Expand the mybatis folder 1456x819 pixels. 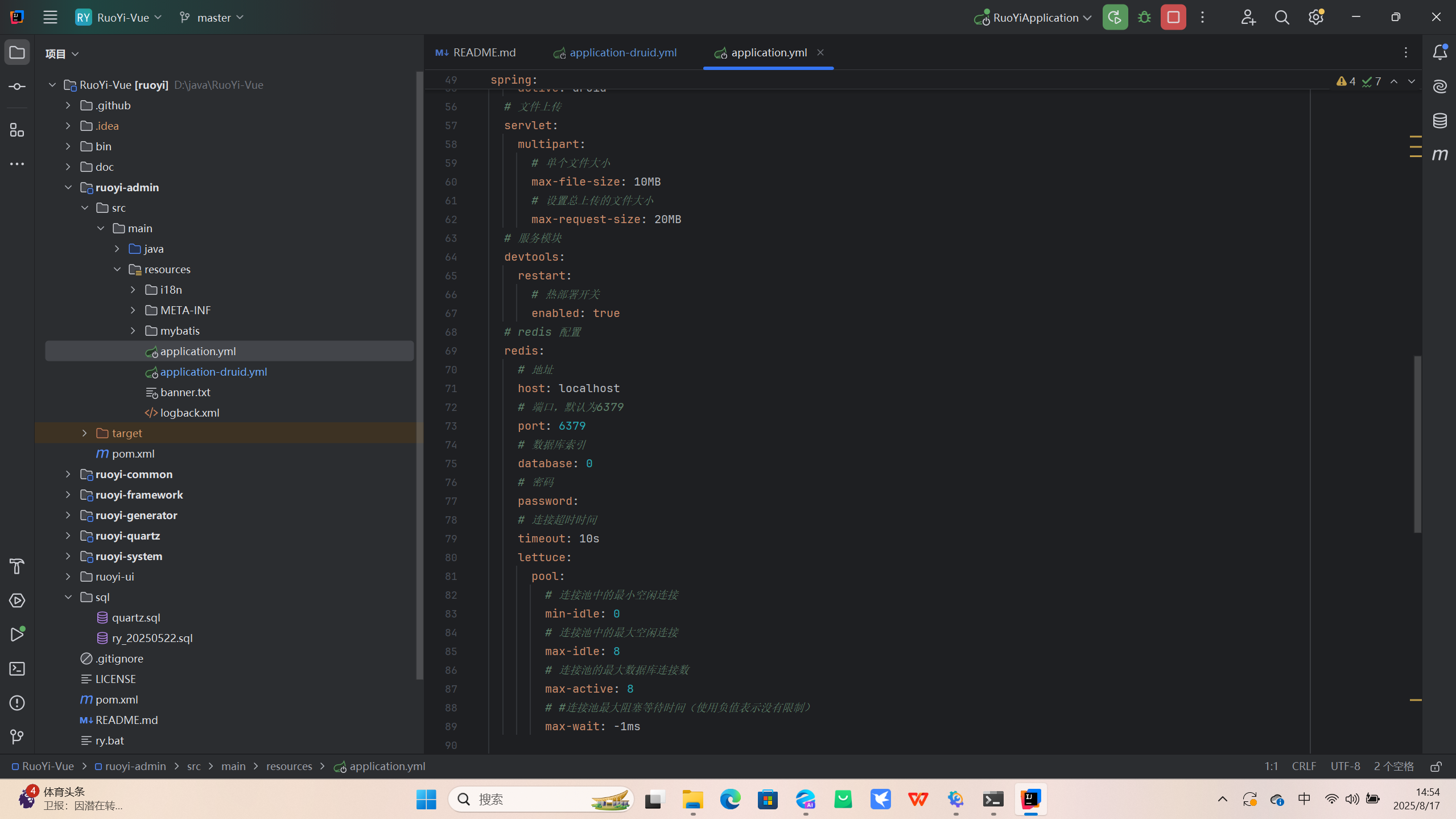[x=133, y=331]
